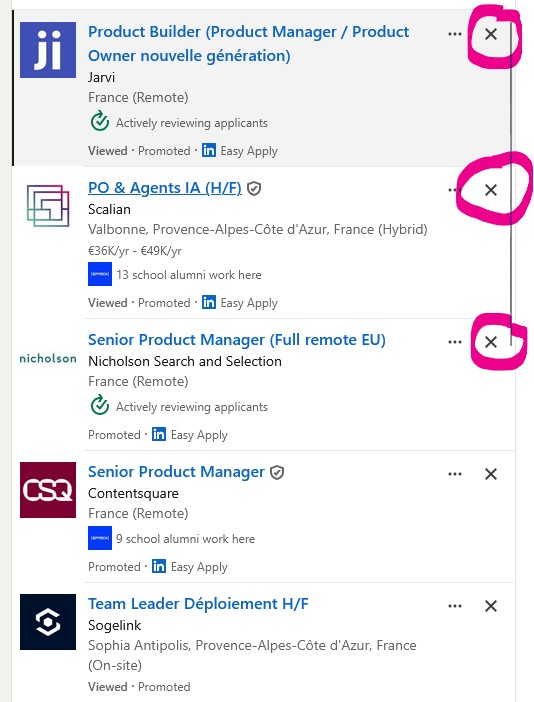The height and width of the screenshot is (702, 534).
Task: Click the CSQ Contentsquare logo
Action: point(48,490)
